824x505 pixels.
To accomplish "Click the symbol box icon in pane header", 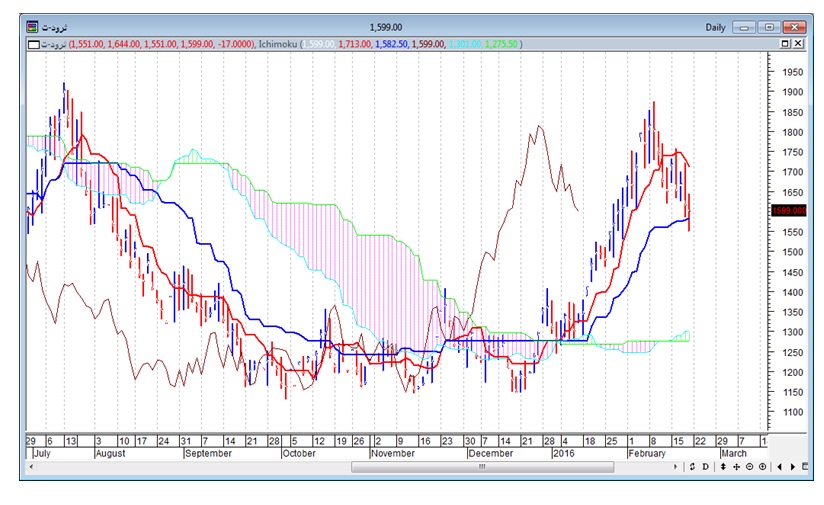I will (34, 44).
